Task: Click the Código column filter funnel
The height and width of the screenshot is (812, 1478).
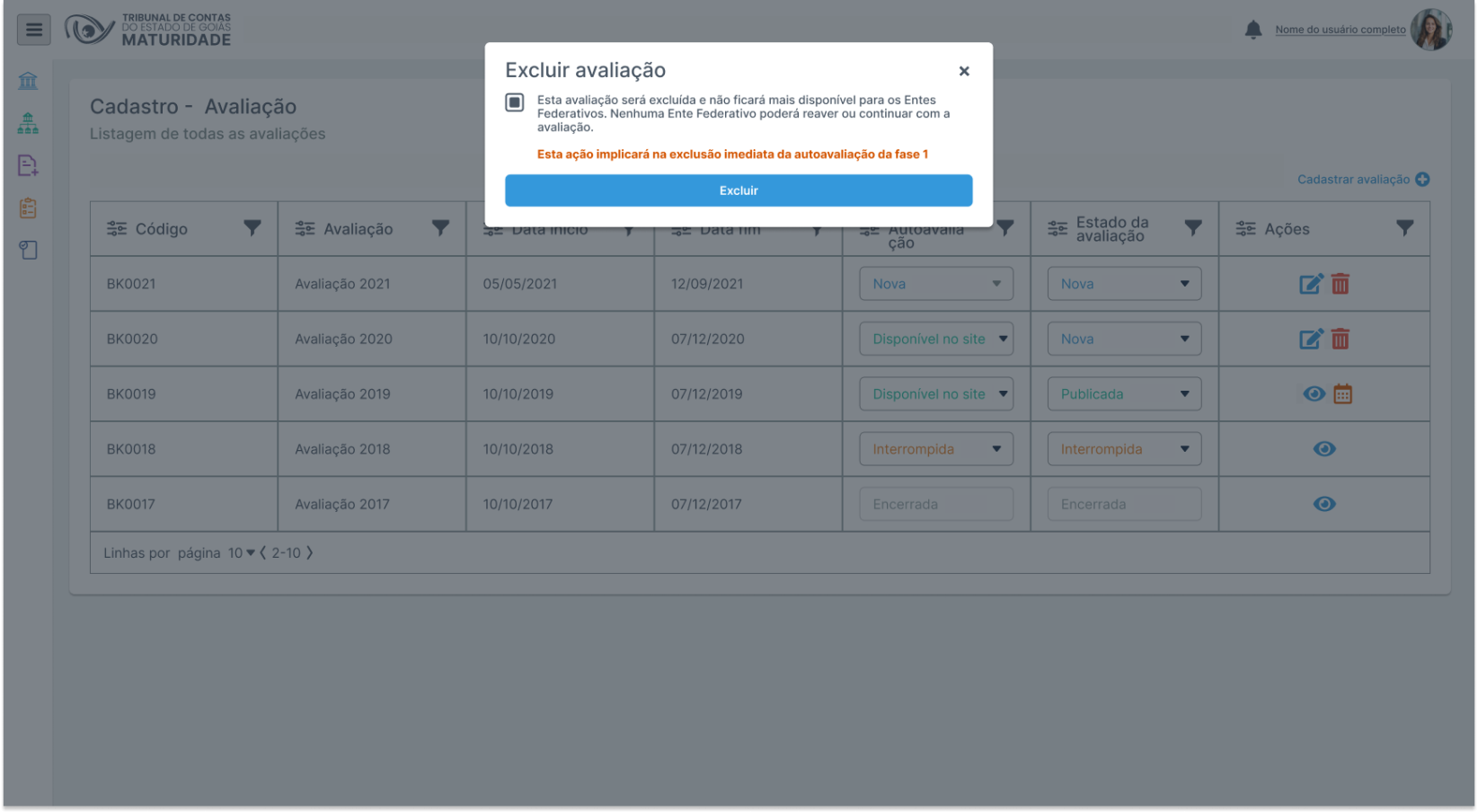Action: (x=252, y=228)
